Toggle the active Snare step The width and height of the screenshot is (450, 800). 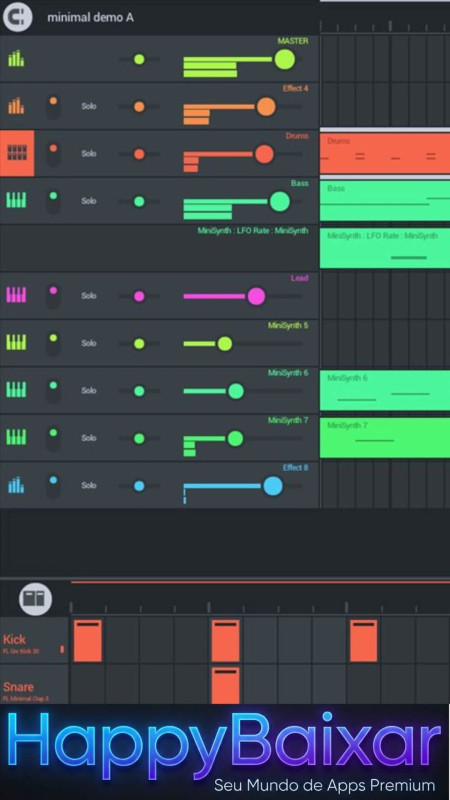pos(226,685)
